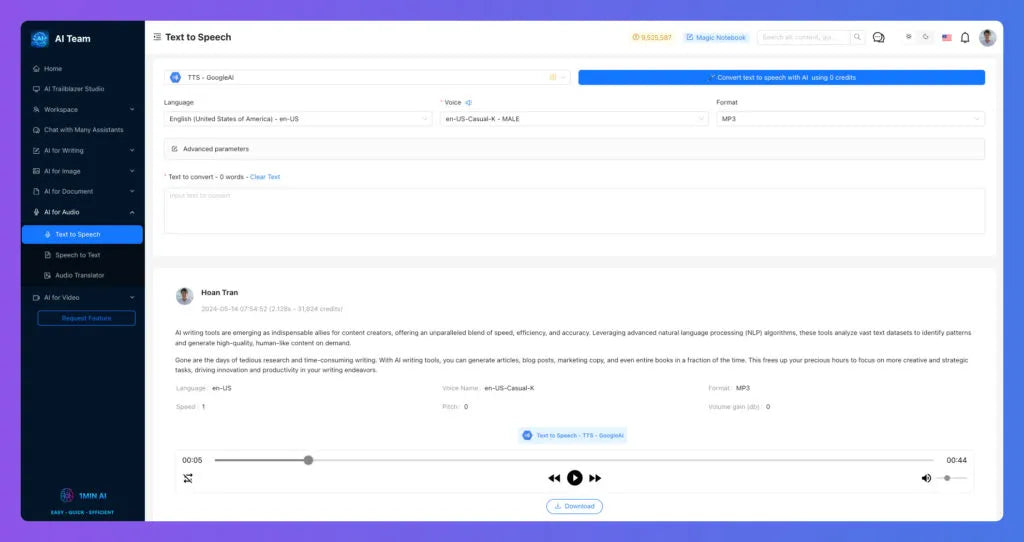Toggle the dark mode moon icon
1024x542 pixels.
click(925, 37)
